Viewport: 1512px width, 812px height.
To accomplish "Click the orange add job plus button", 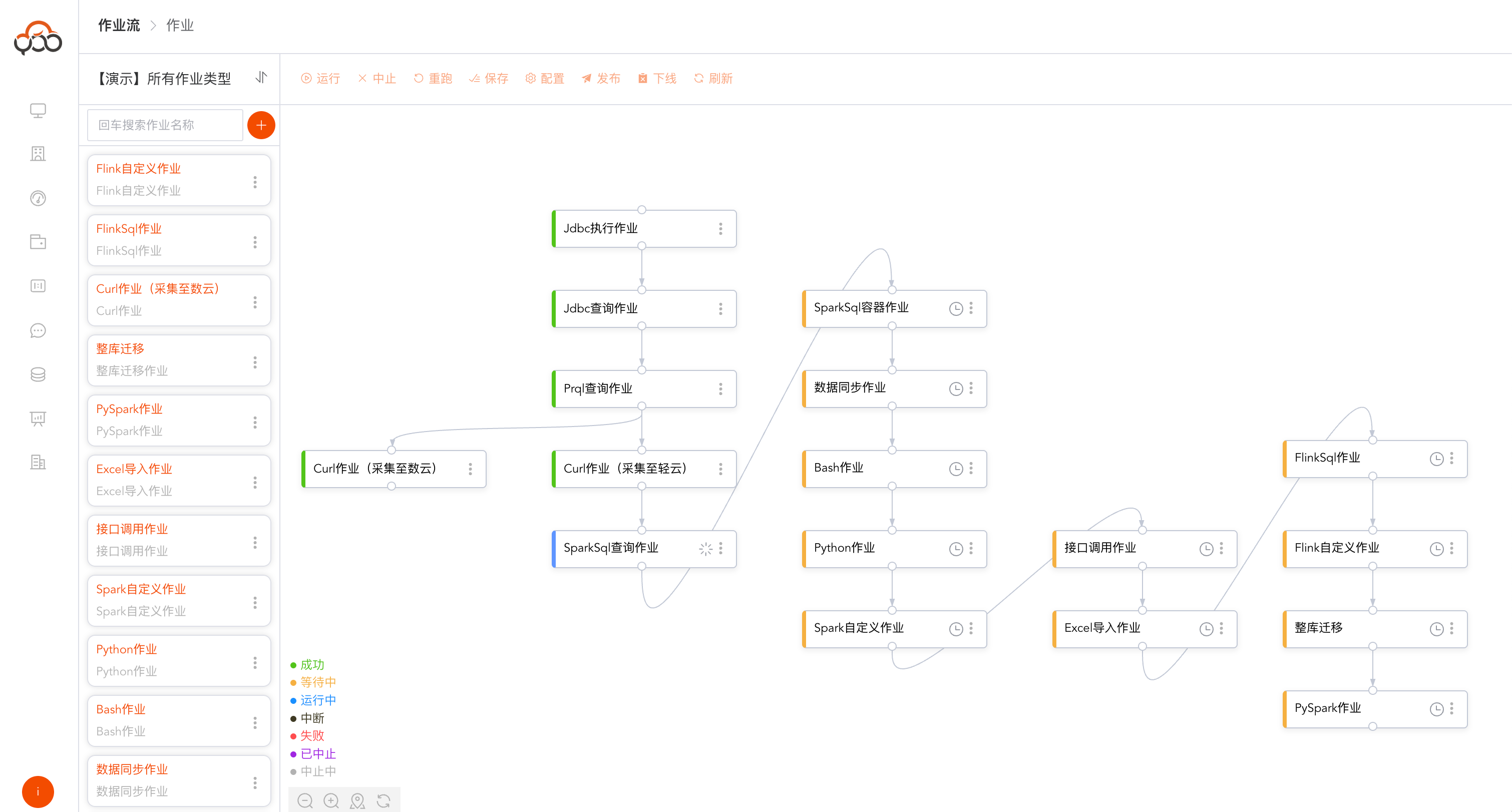I will coord(261,125).
